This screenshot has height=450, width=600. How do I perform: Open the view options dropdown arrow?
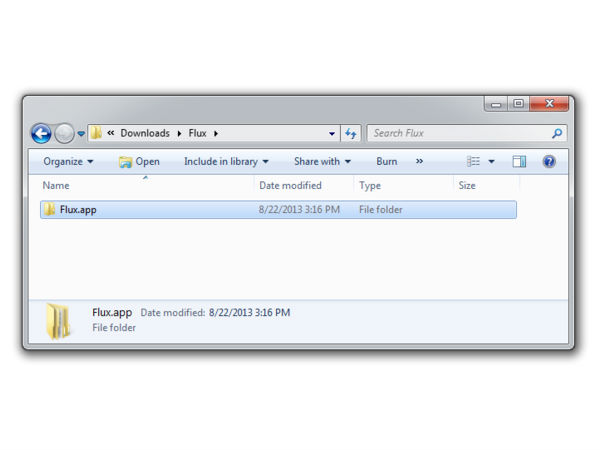tap(491, 161)
